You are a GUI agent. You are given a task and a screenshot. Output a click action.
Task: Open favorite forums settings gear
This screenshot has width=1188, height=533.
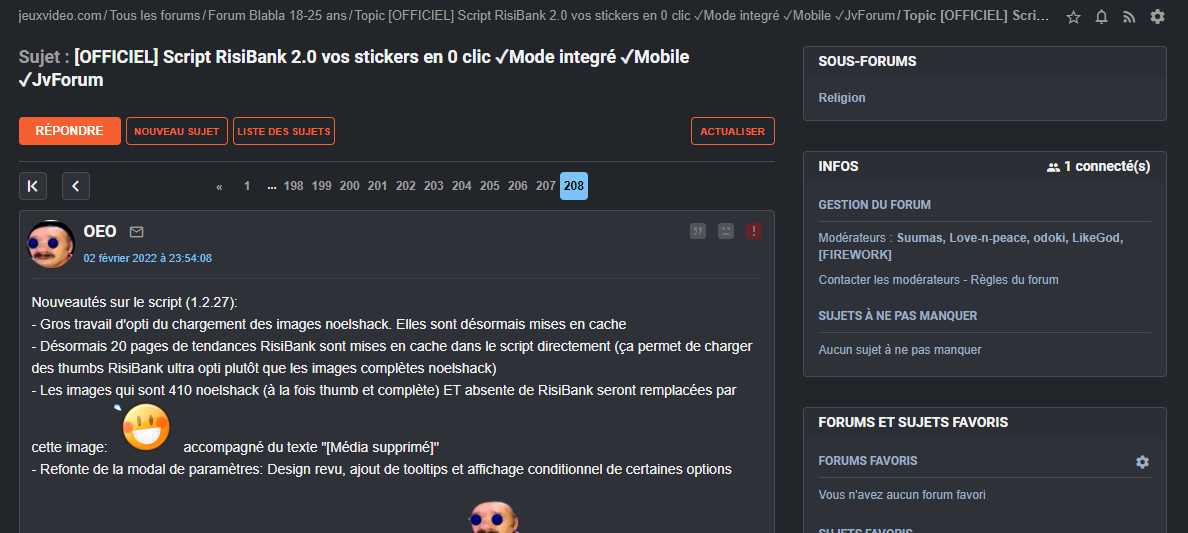(x=1142, y=462)
